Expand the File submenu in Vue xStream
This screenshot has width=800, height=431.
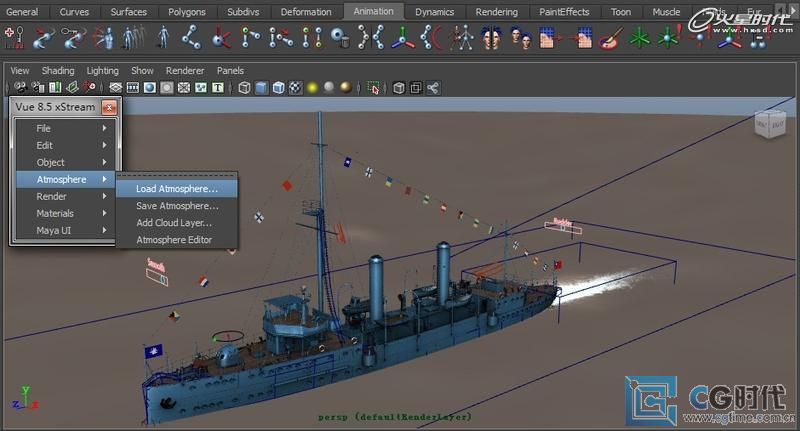[x=66, y=128]
